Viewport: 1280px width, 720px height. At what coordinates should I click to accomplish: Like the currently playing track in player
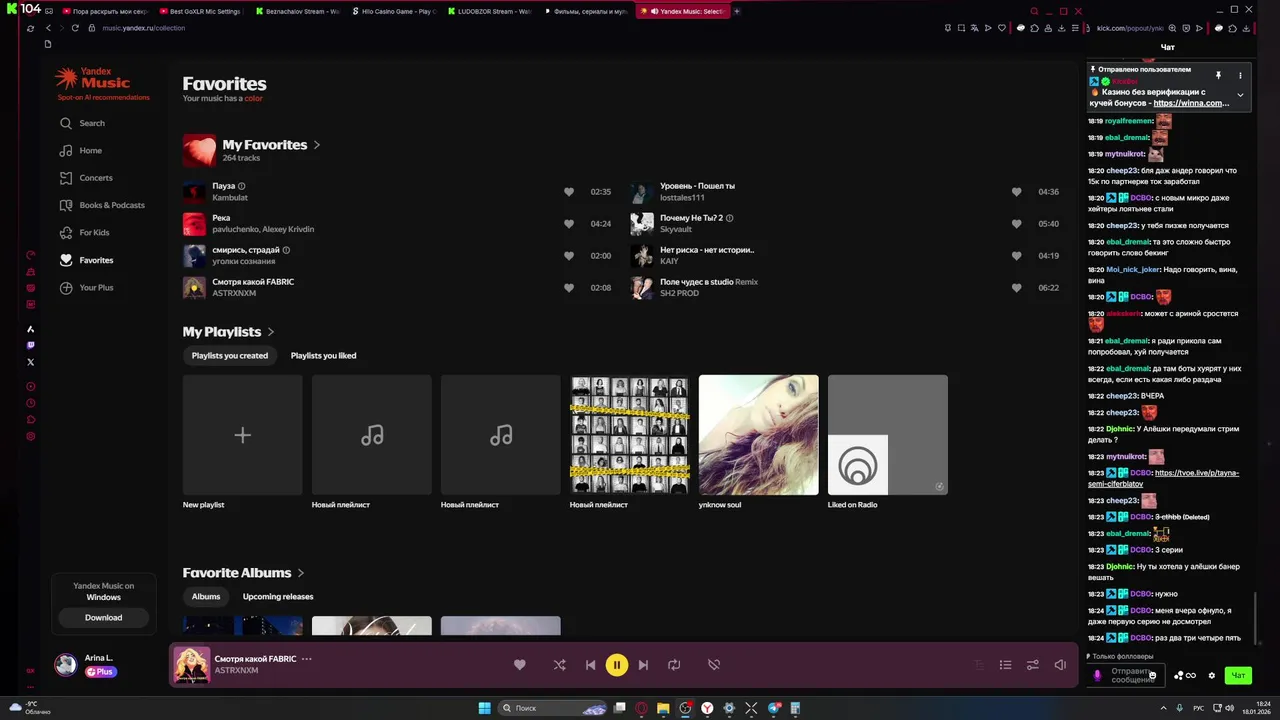(520, 665)
